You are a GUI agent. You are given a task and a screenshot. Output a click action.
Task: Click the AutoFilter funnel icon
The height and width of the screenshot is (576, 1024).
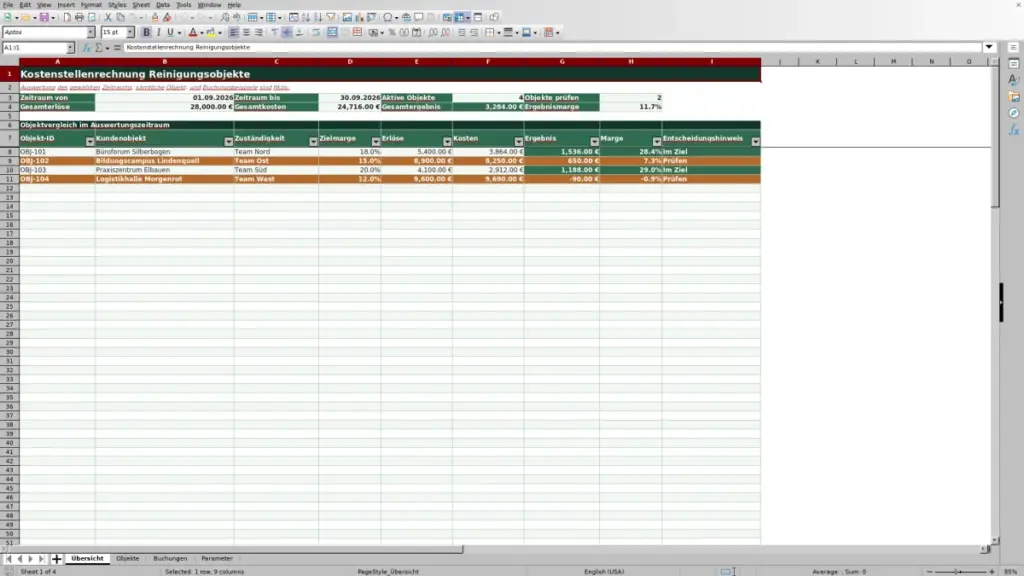[x=331, y=18]
